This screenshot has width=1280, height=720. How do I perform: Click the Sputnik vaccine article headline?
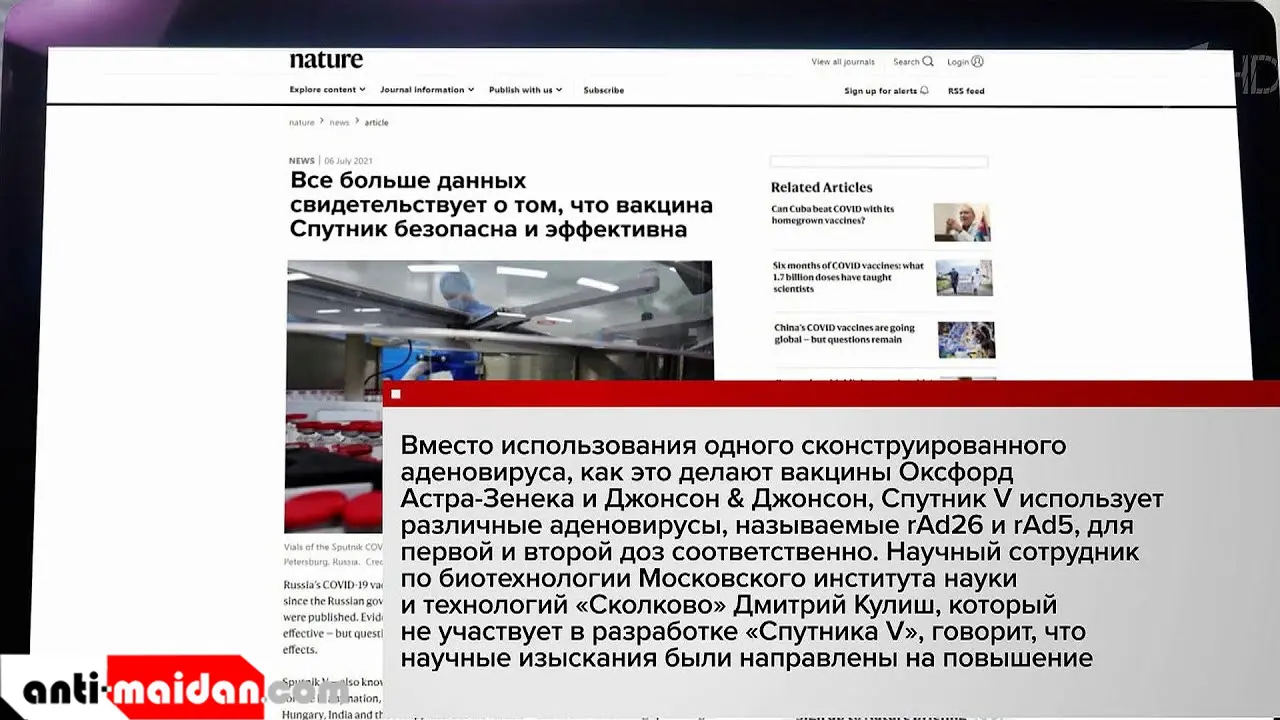(501, 205)
